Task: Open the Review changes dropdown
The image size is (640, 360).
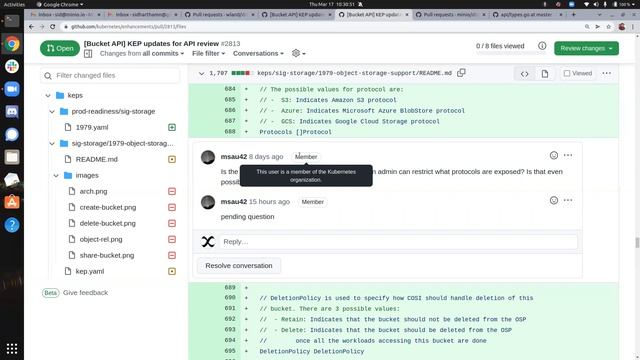Action: [x=586, y=48]
